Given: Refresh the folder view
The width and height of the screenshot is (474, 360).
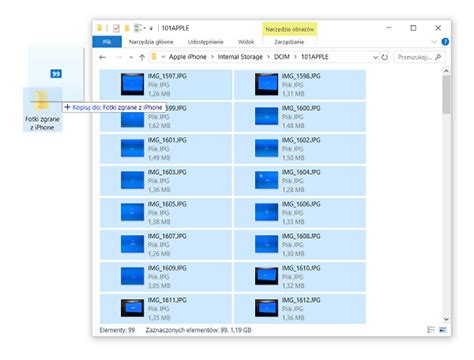Looking at the screenshot, I should 384,57.
